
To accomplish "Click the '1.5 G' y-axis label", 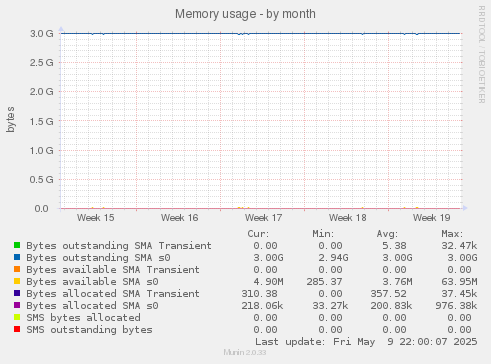I will tap(42, 121).
